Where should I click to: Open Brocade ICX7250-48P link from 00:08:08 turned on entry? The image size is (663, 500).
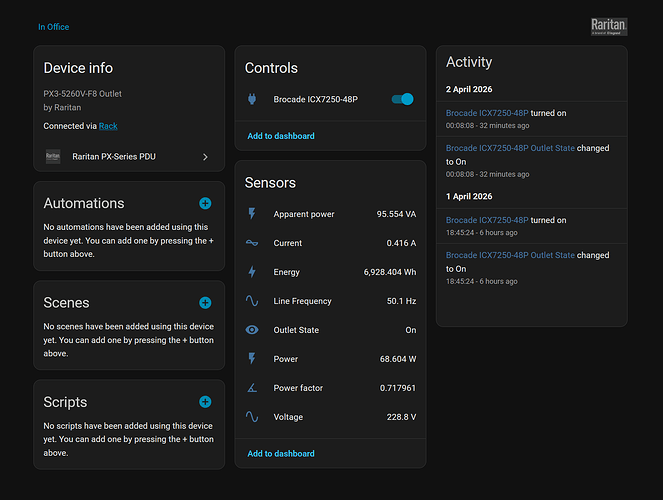coord(487,113)
